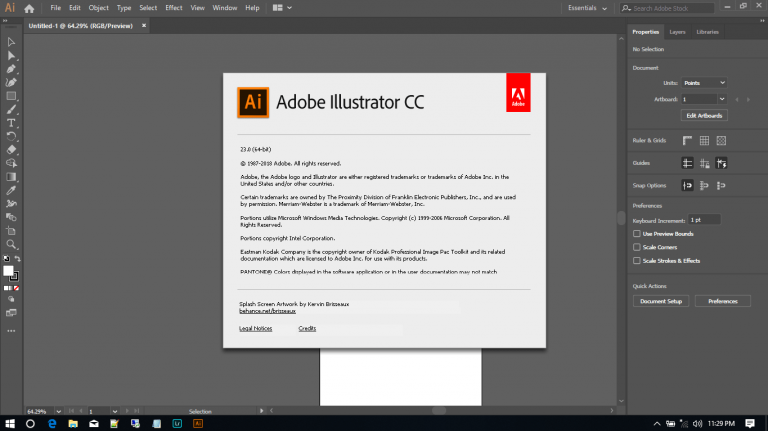Click Search Adobe Stock field
768x431 pixels.
(667, 8)
